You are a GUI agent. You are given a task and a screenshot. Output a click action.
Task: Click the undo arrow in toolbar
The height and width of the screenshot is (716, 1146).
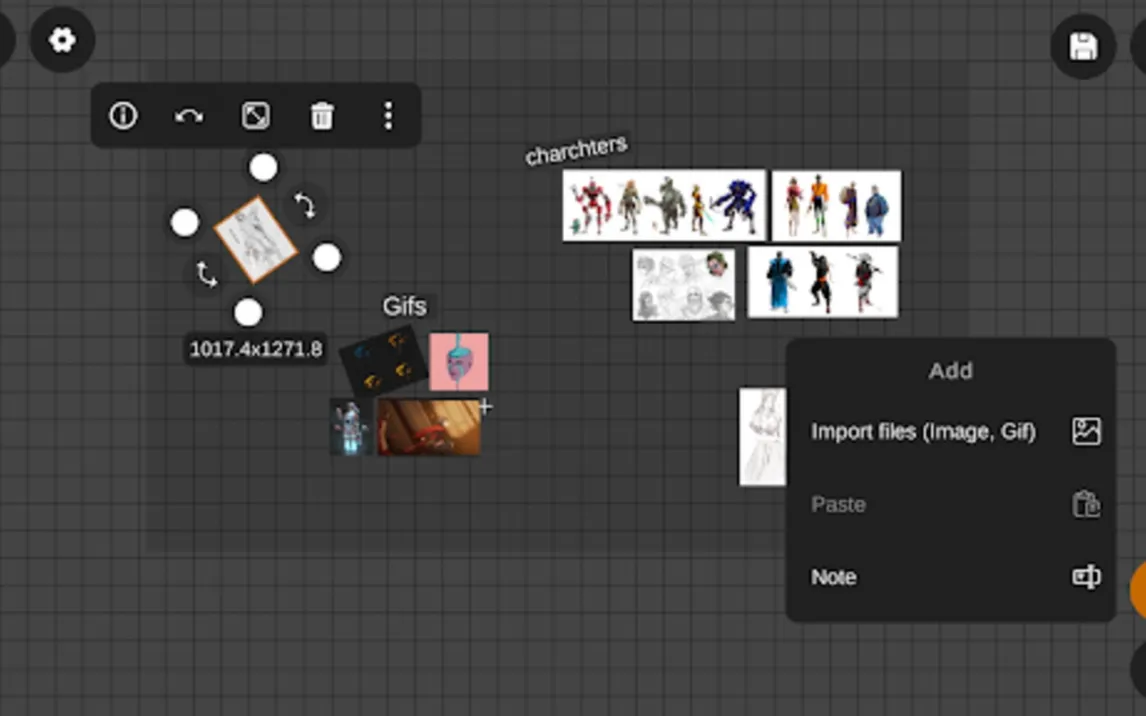(x=189, y=116)
